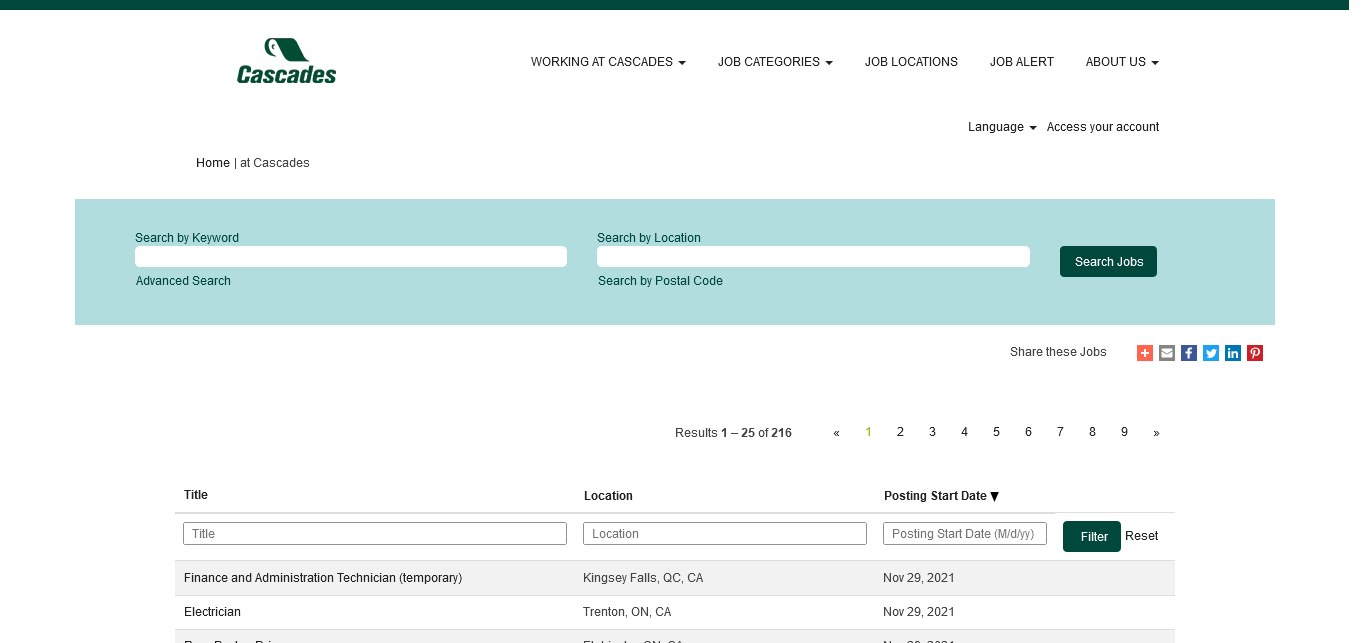Click the Search Jobs button
This screenshot has height=643, width=1366.
coord(1108,262)
